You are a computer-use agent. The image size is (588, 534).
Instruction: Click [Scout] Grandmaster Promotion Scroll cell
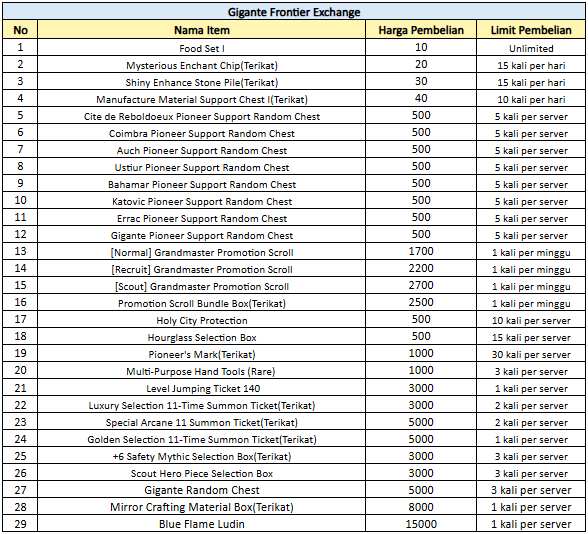point(201,286)
